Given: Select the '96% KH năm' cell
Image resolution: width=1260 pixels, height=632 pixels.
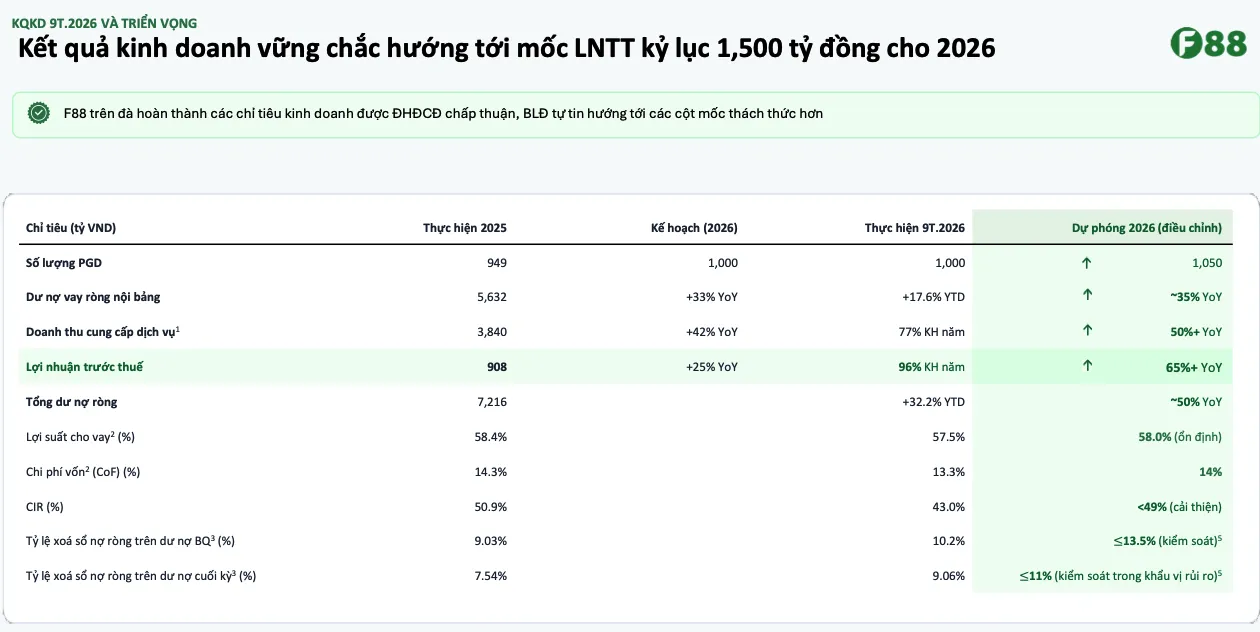Looking at the screenshot, I should coord(932,367).
